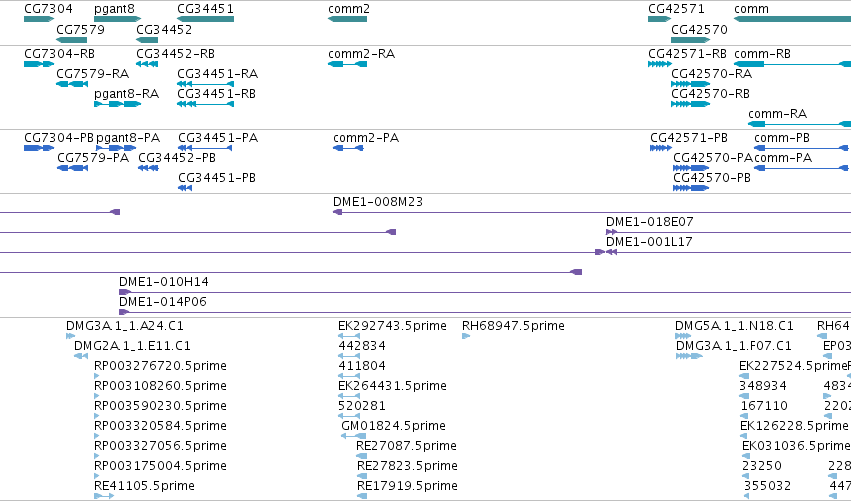Click EST GM01824.5prime
This screenshot has width=851, height=501.
[x=353, y=436]
